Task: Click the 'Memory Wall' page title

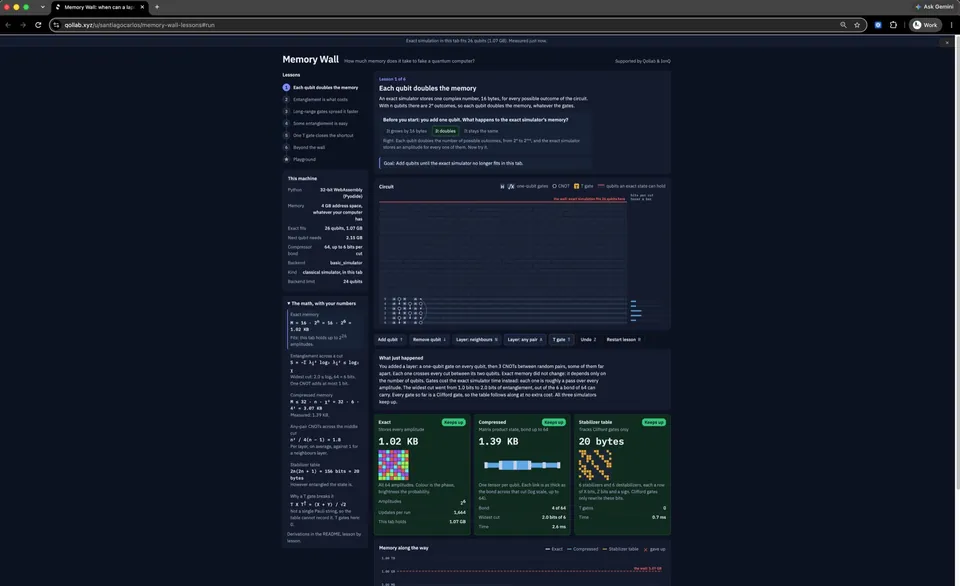Action: [x=310, y=59]
